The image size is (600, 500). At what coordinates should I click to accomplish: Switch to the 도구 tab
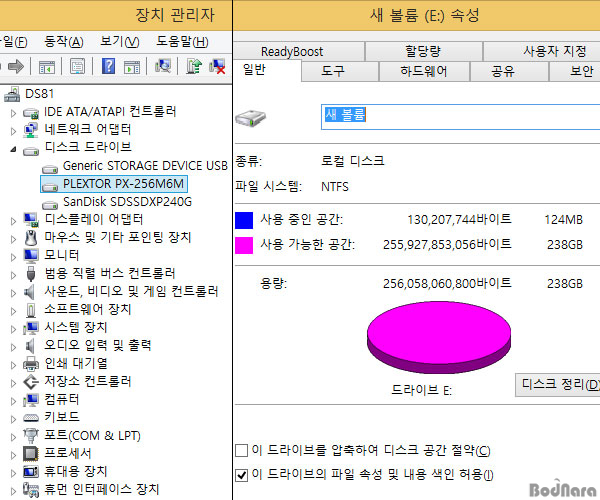pyautogui.click(x=340, y=72)
